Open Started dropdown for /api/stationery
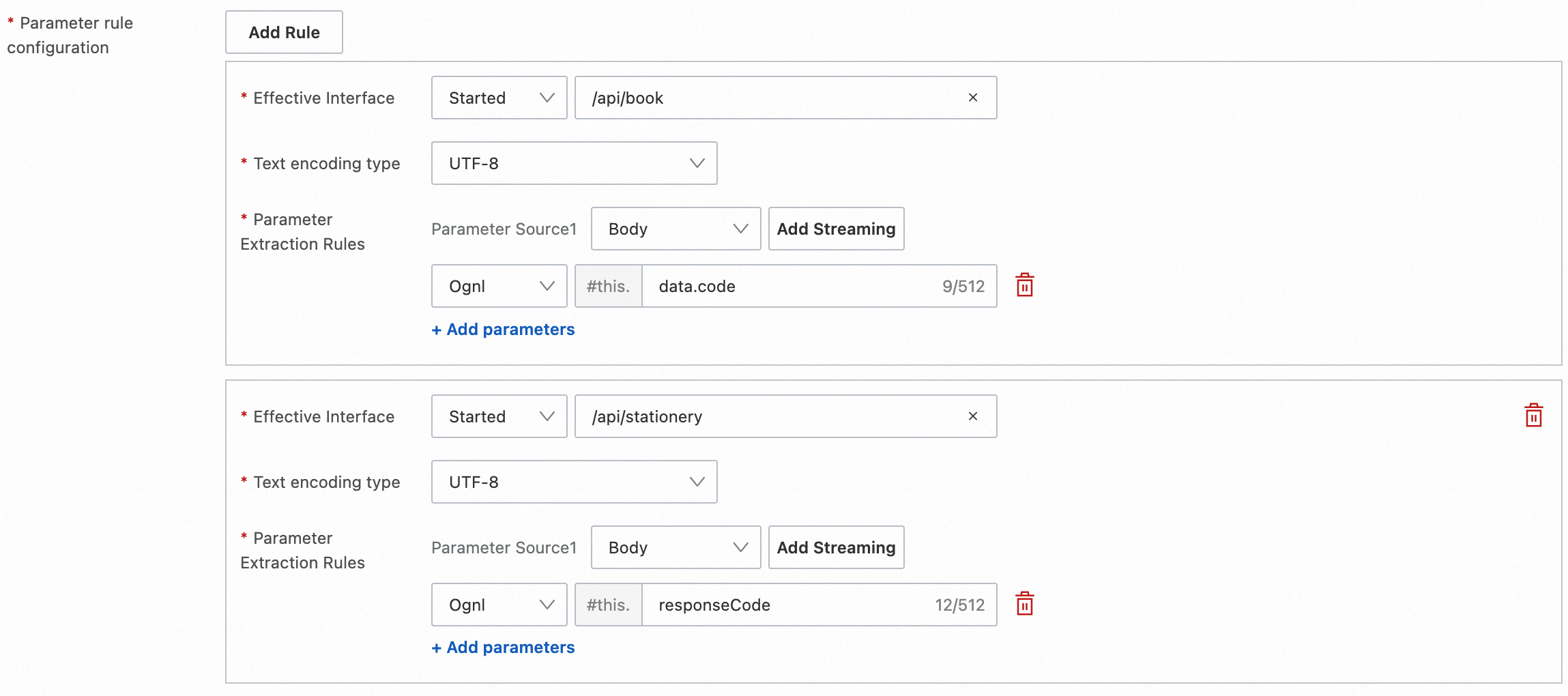1568x696 pixels. pyautogui.click(x=499, y=416)
